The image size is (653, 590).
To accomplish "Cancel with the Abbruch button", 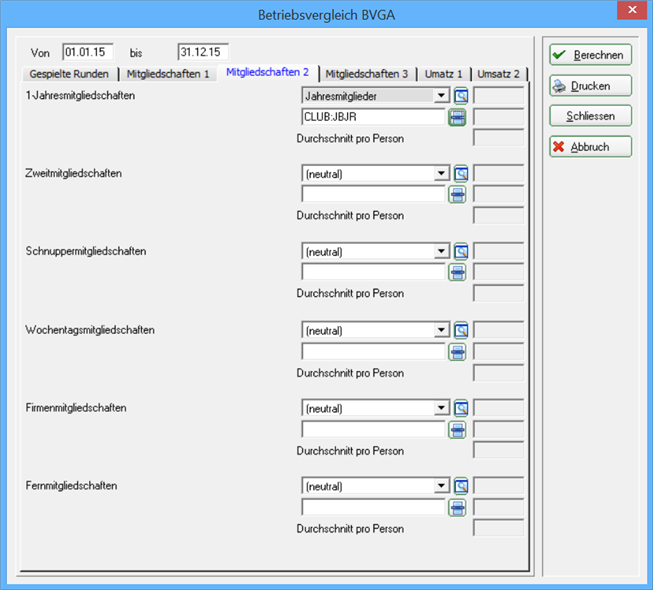I will pos(590,147).
